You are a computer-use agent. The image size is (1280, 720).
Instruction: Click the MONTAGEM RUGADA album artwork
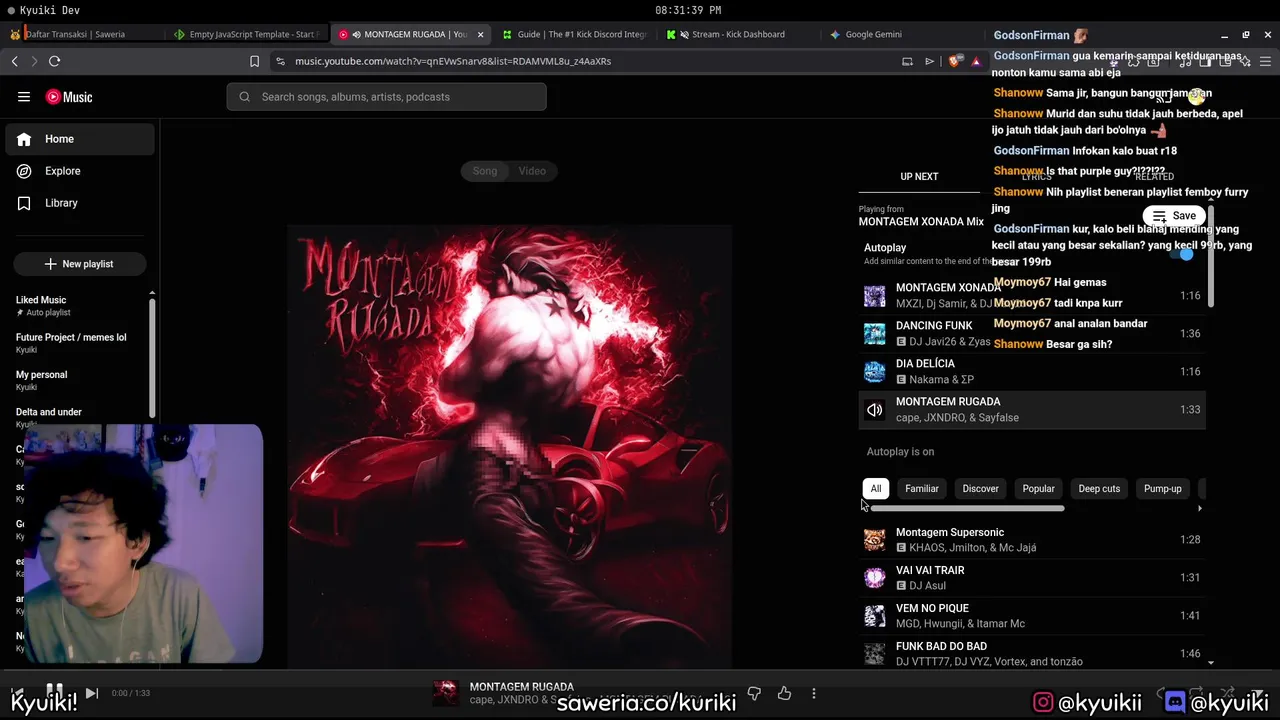point(510,447)
